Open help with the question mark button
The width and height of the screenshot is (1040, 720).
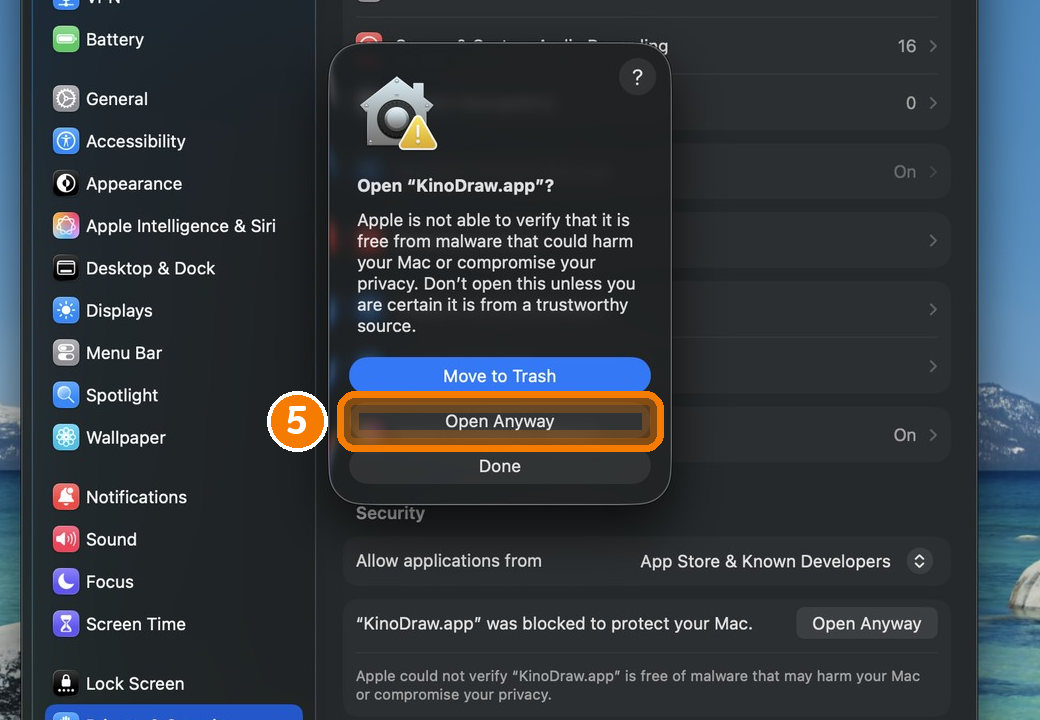point(637,78)
